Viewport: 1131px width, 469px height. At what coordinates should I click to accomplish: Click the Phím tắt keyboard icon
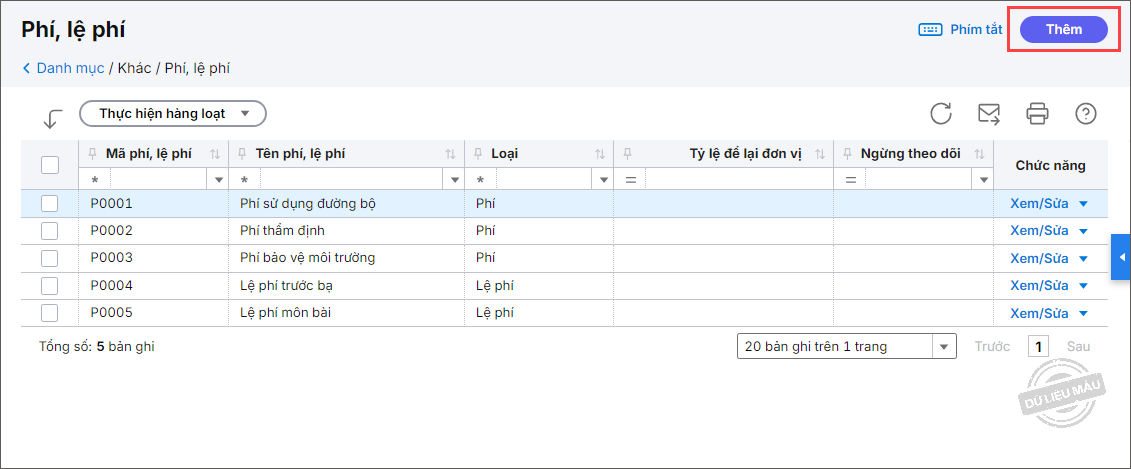930,30
